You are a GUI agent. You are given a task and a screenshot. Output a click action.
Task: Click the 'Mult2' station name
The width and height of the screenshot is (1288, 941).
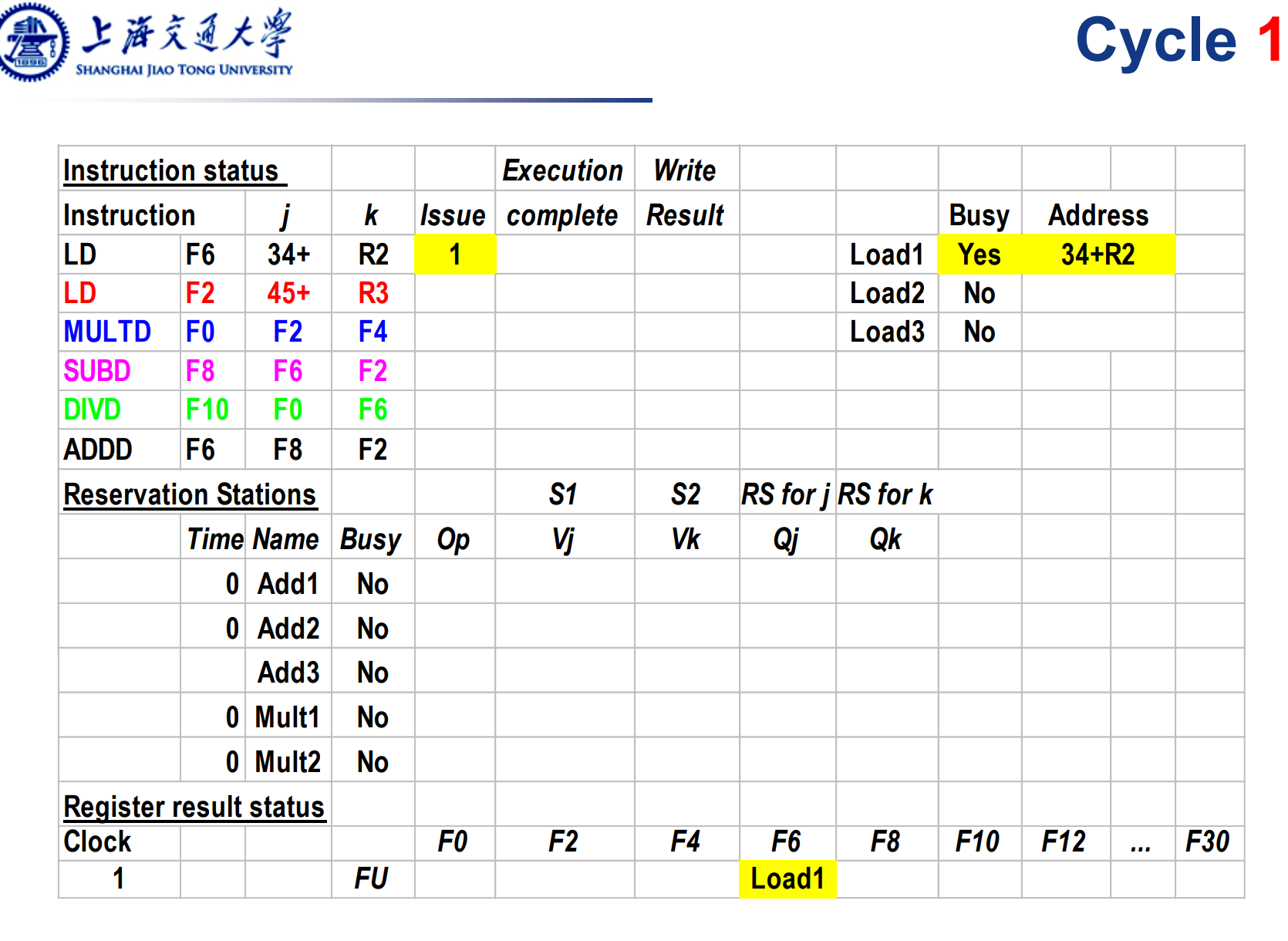(288, 762)
